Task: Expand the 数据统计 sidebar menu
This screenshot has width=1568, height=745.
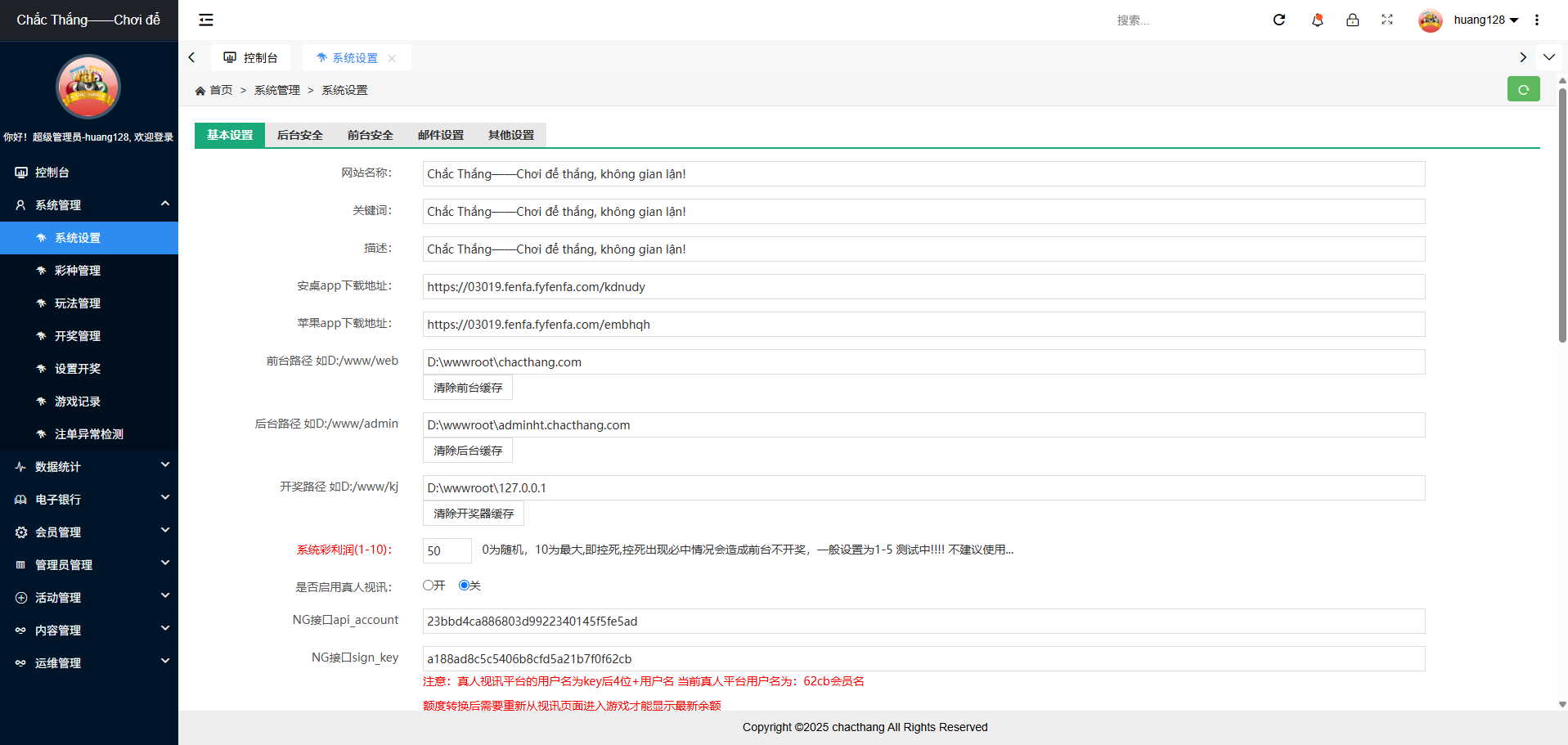Action: tap(89, 467)
